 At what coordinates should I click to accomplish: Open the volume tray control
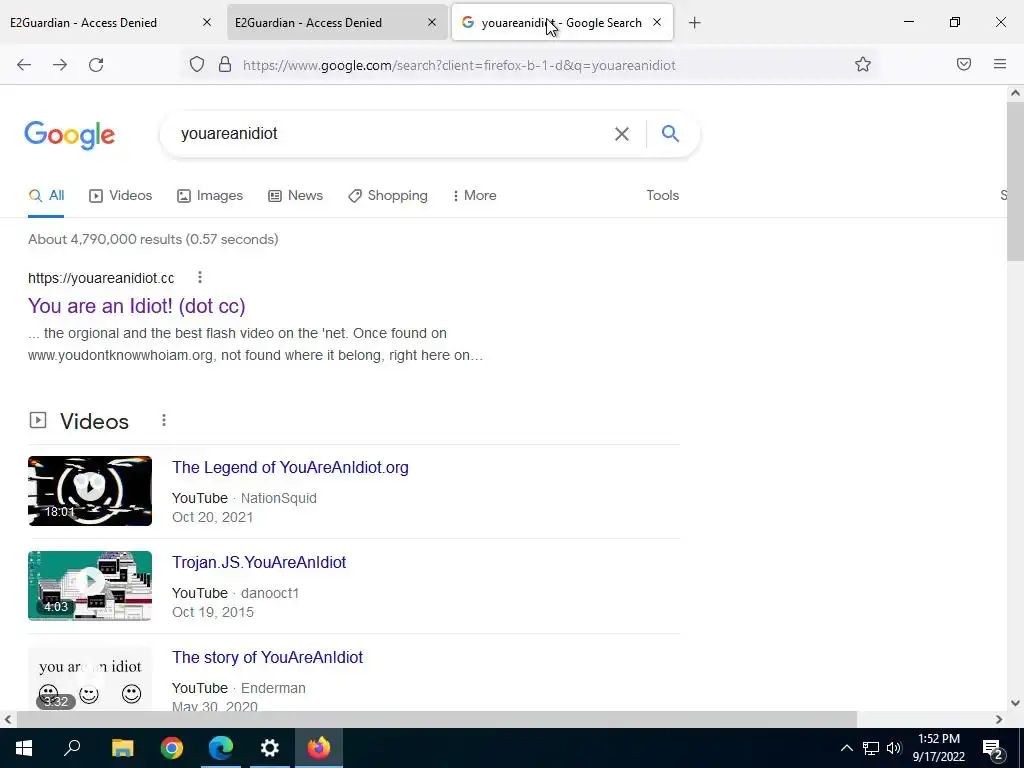click(x=893, y=748)
